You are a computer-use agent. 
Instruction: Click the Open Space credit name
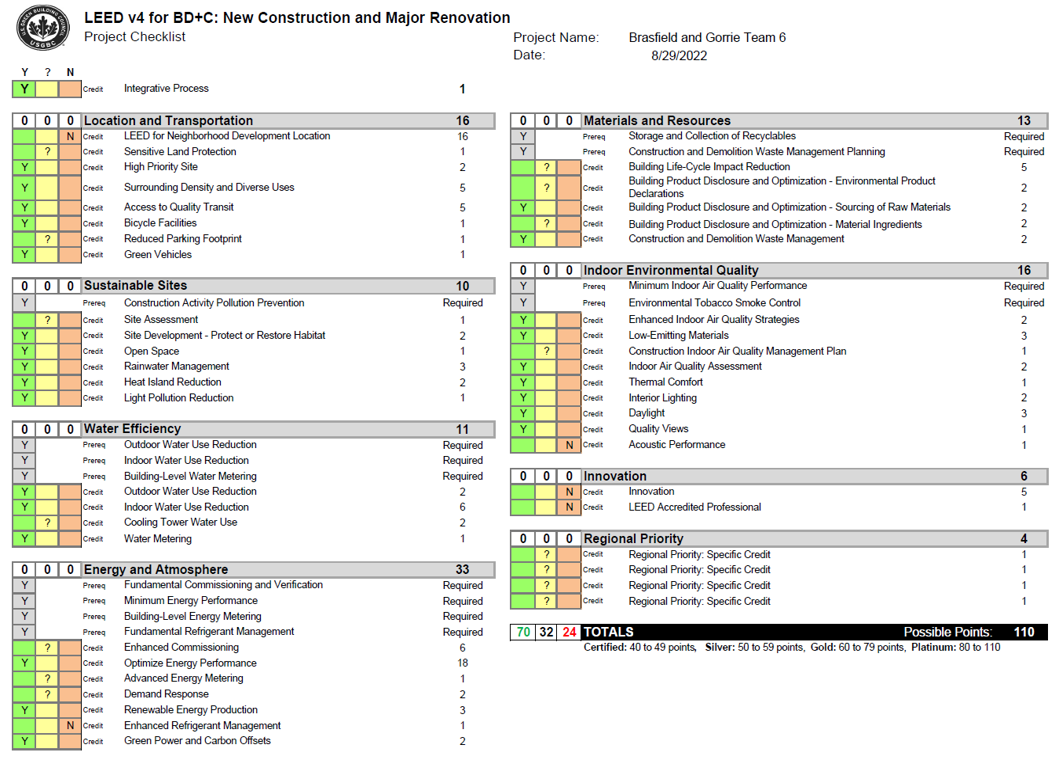coord(151,351)
